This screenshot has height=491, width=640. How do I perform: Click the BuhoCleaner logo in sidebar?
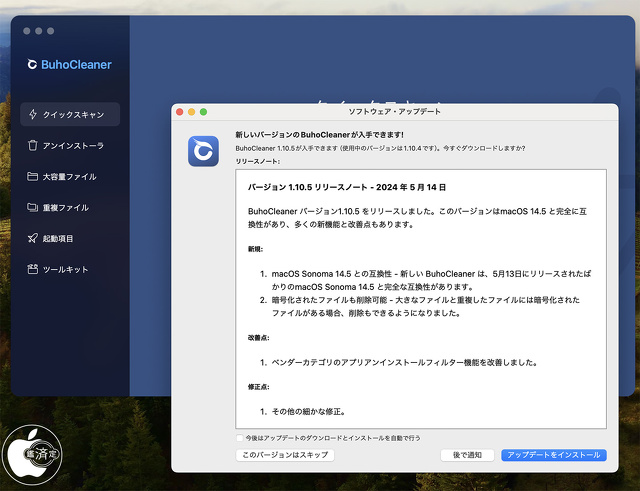click(x=69, y=64)
